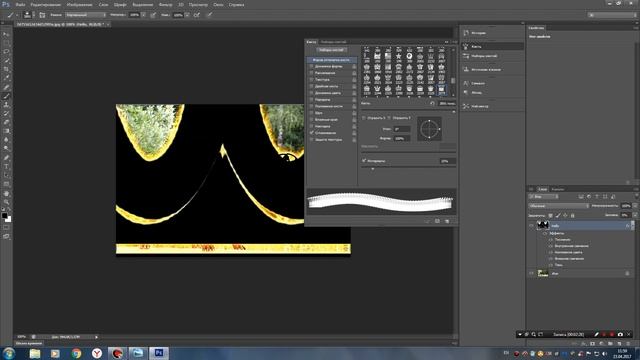Enable airbrush mode in options bar

[x=197, y=15]
